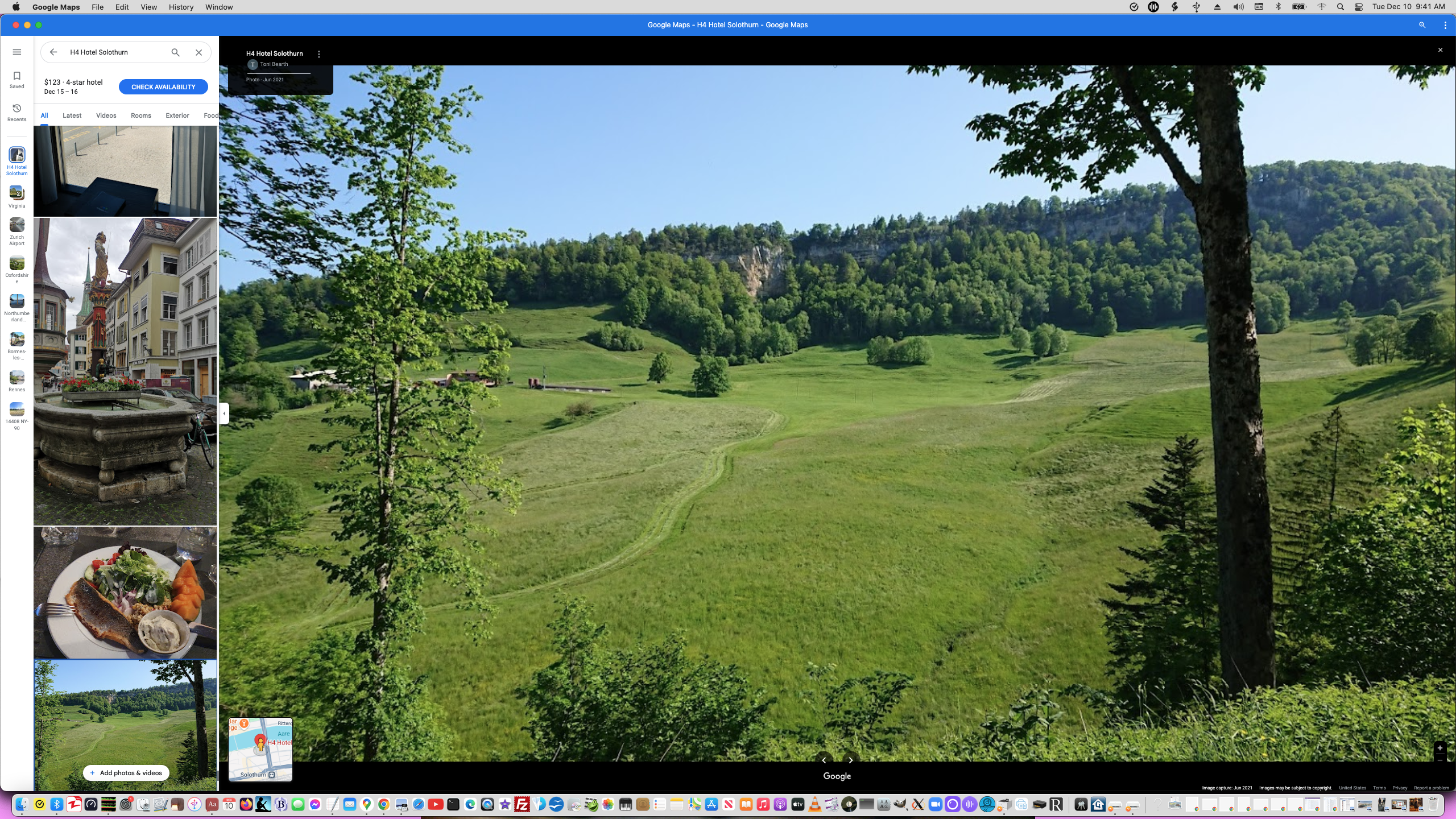The image size is (1456, 819).
Task: Switch to the Latest tab
Action: tap(72, 115)
